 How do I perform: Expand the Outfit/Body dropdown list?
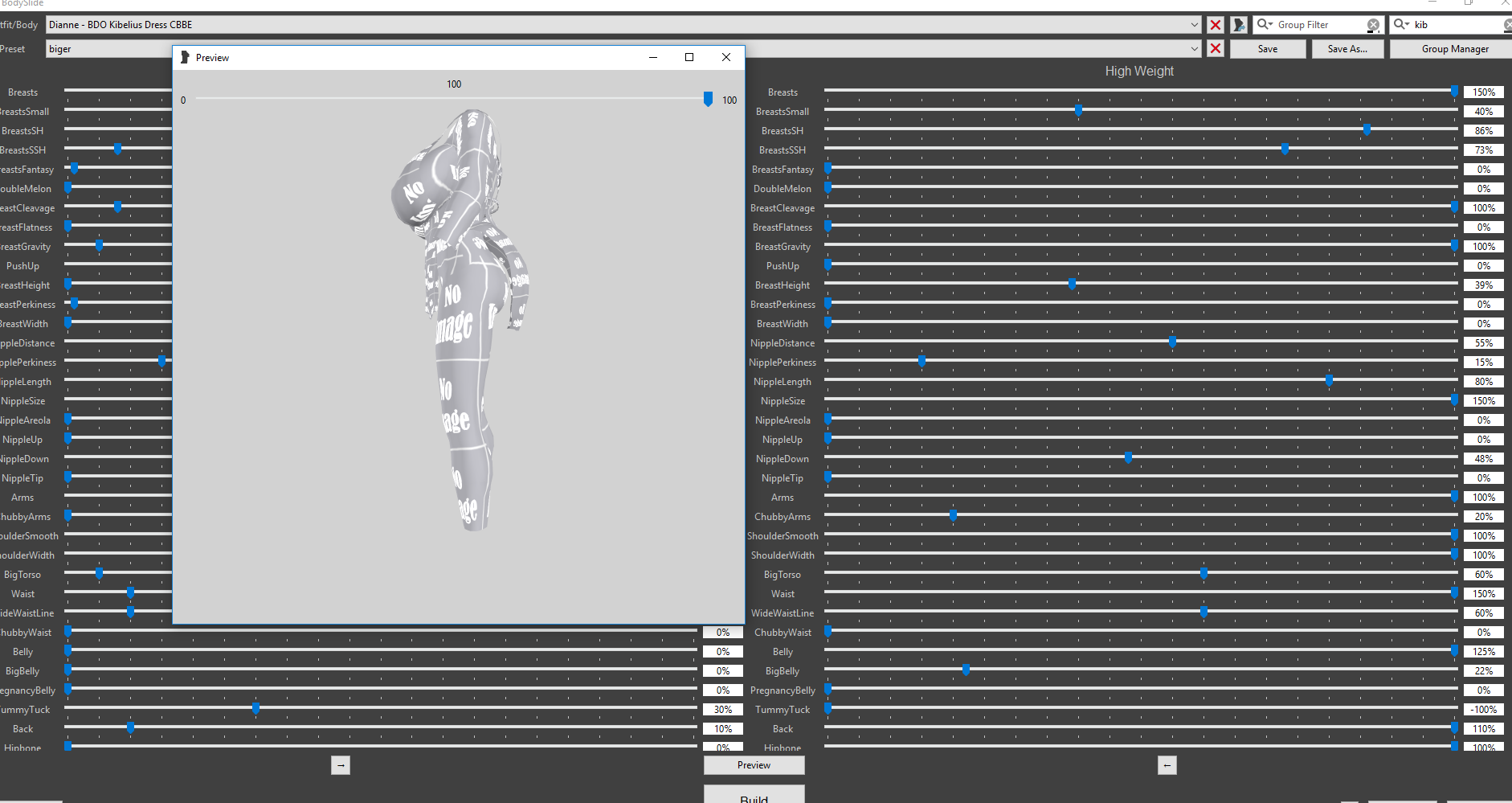pos(1194,25)
